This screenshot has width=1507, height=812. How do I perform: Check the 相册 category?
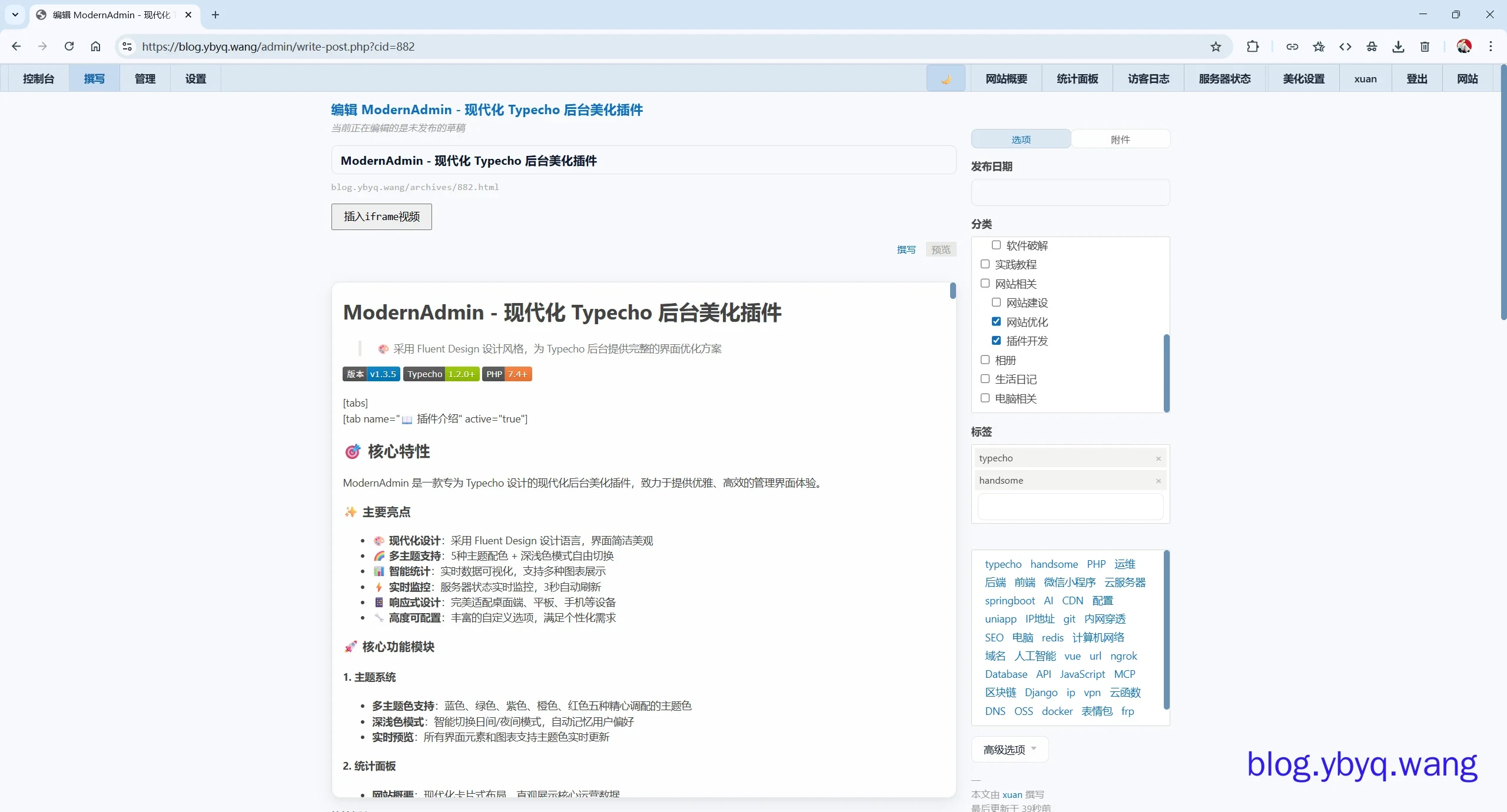[985, 360]
